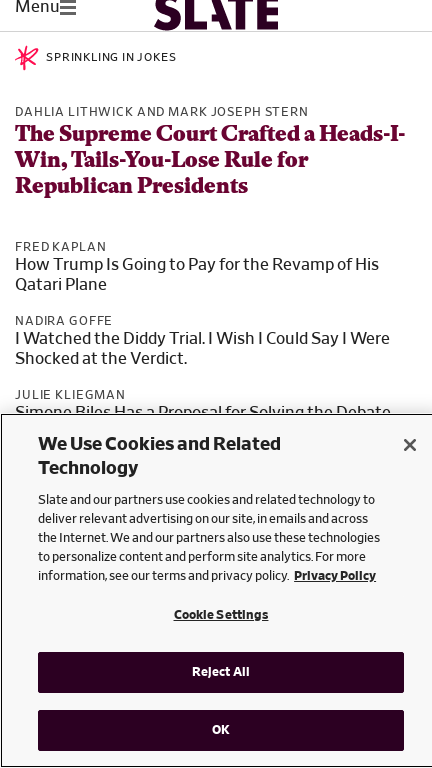Close the cookie banner with the X

point(410,445)
